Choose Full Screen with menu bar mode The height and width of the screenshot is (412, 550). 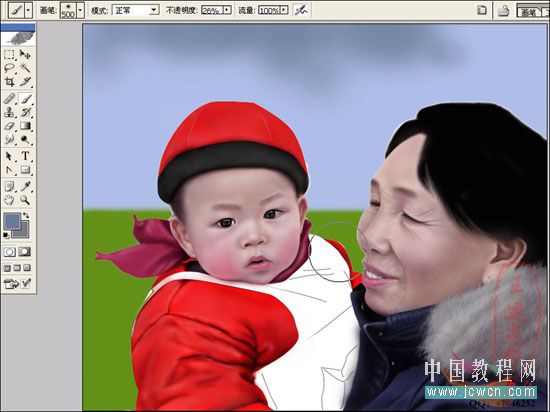pyautogui.click(x=17, y=268)
